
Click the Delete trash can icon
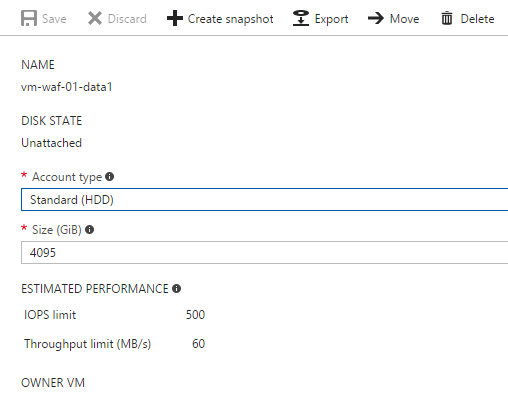pyautogui.click(x=447, y=18)
